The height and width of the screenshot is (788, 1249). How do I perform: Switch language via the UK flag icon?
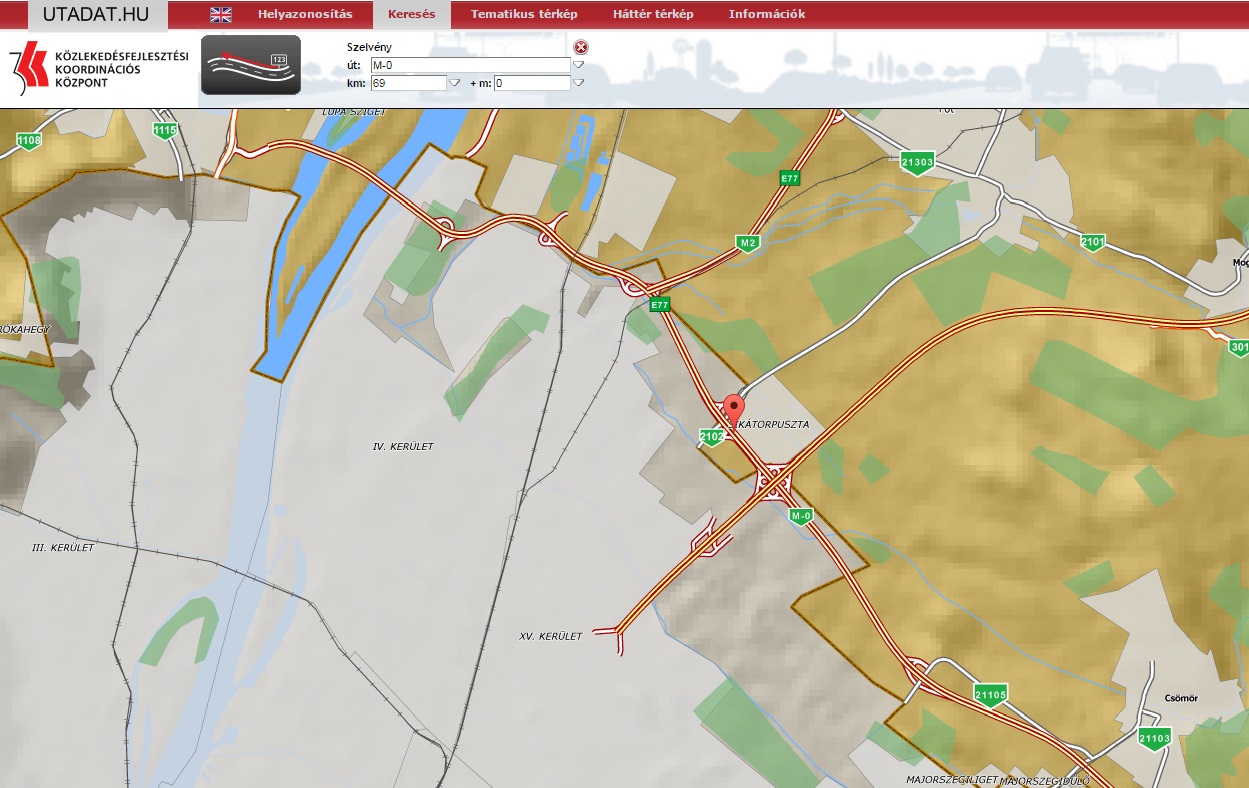pyautogui.click(x=220, y=14)
